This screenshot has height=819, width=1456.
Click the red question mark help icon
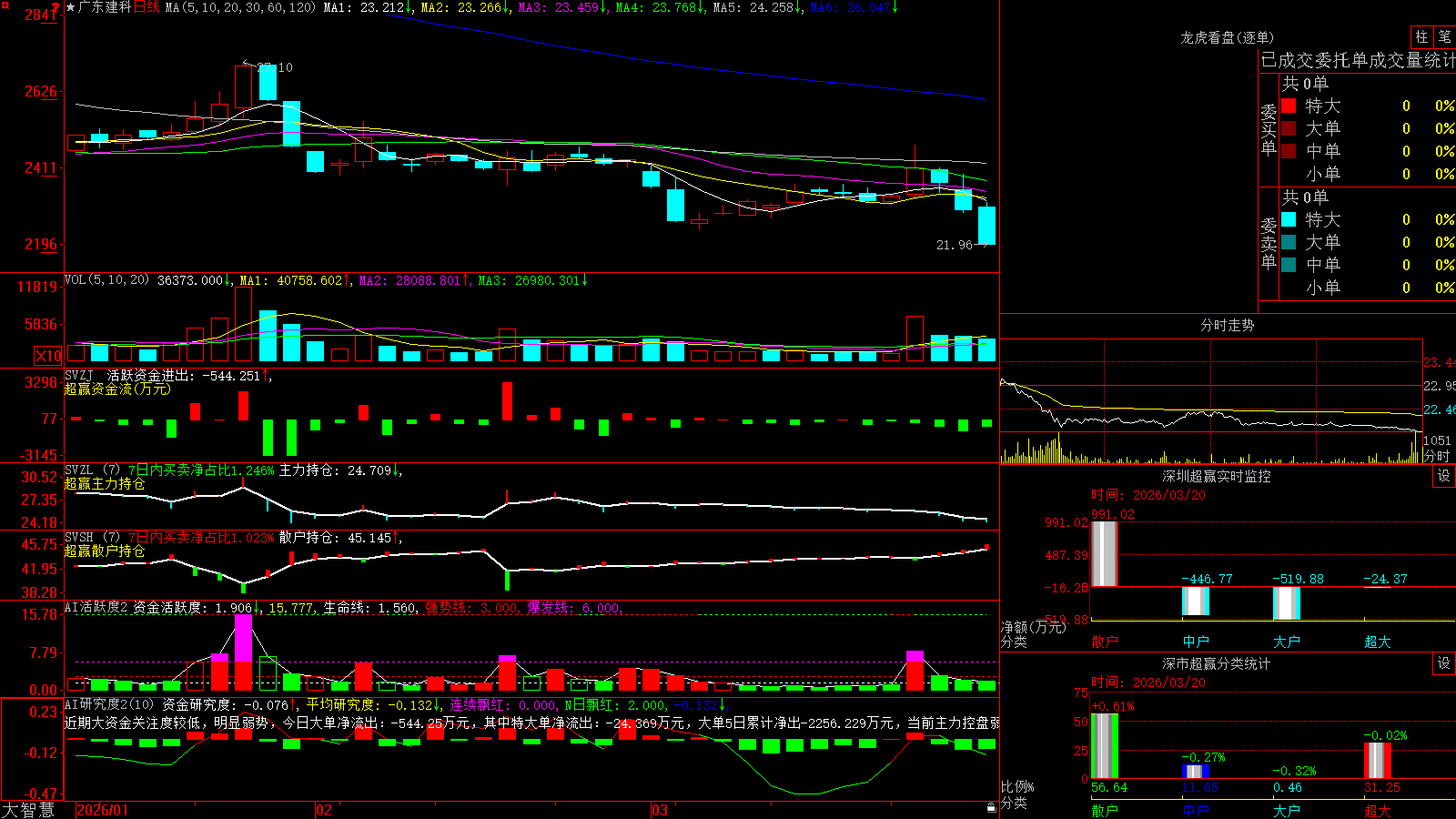[57, 6]
